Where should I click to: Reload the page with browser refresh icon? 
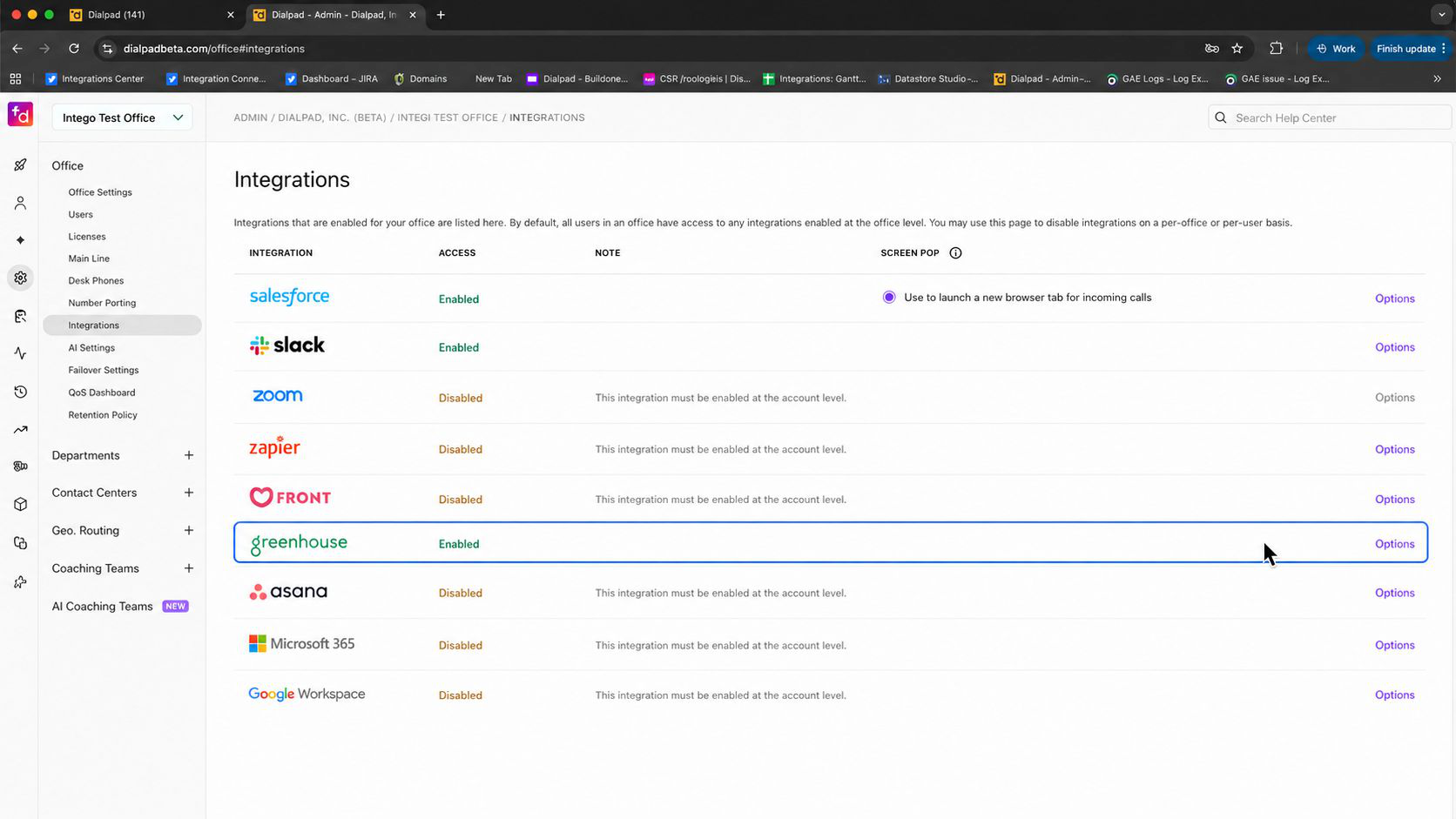click(74, 49)
